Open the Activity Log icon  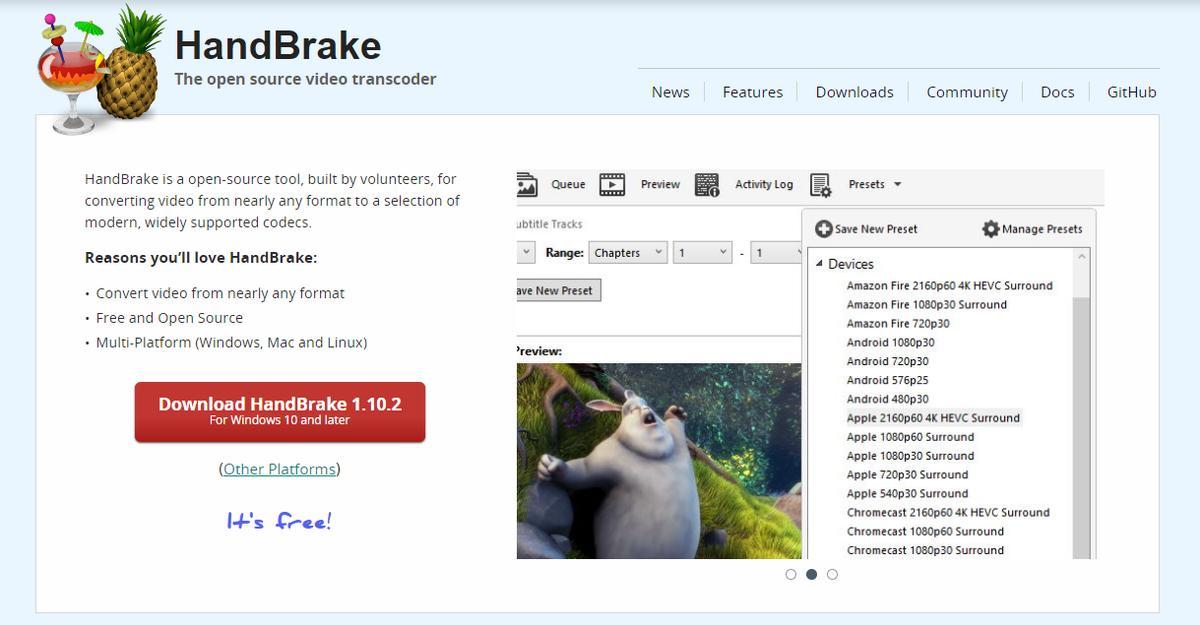707,185
